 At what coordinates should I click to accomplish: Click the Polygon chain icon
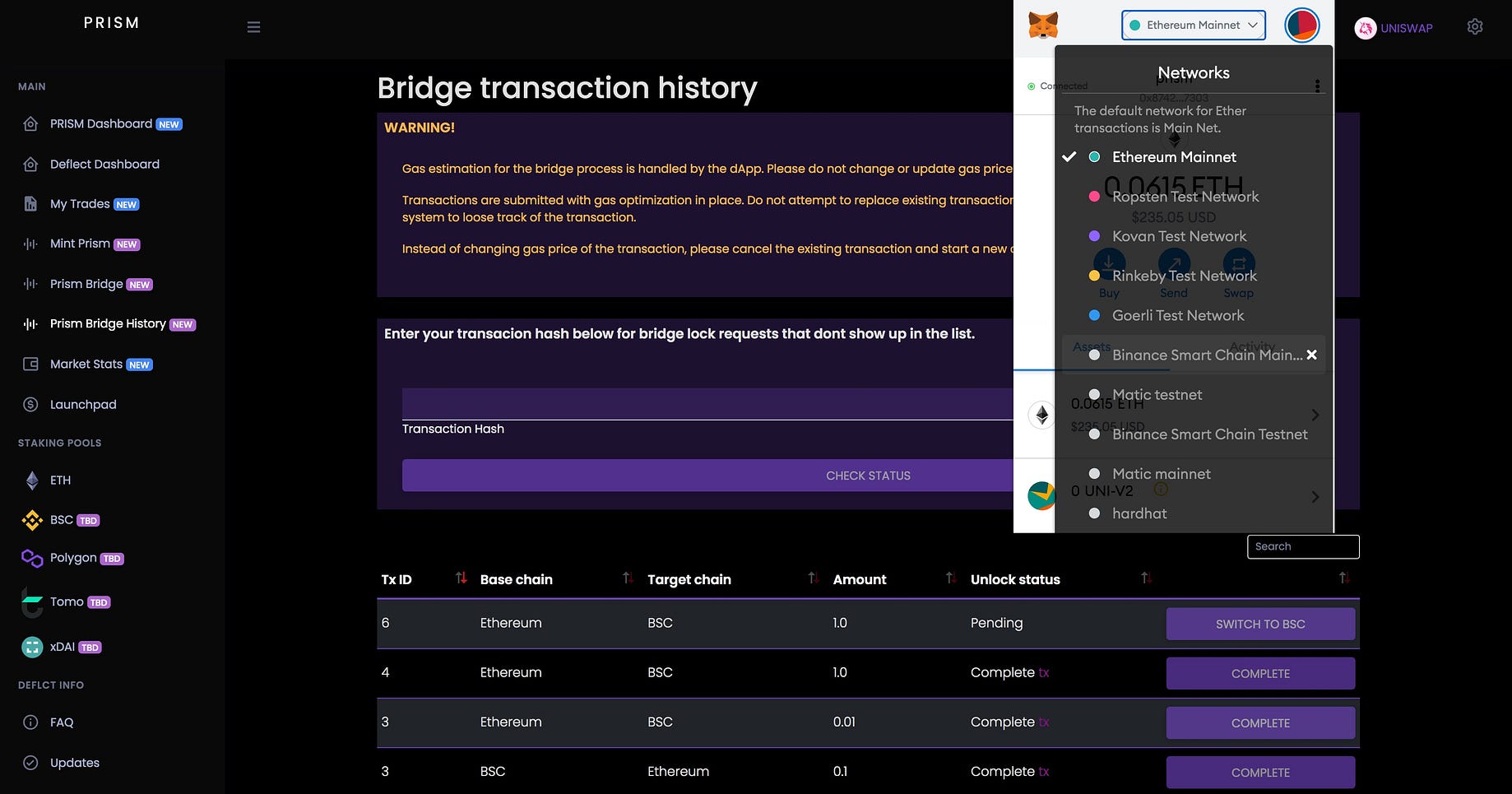32,559
